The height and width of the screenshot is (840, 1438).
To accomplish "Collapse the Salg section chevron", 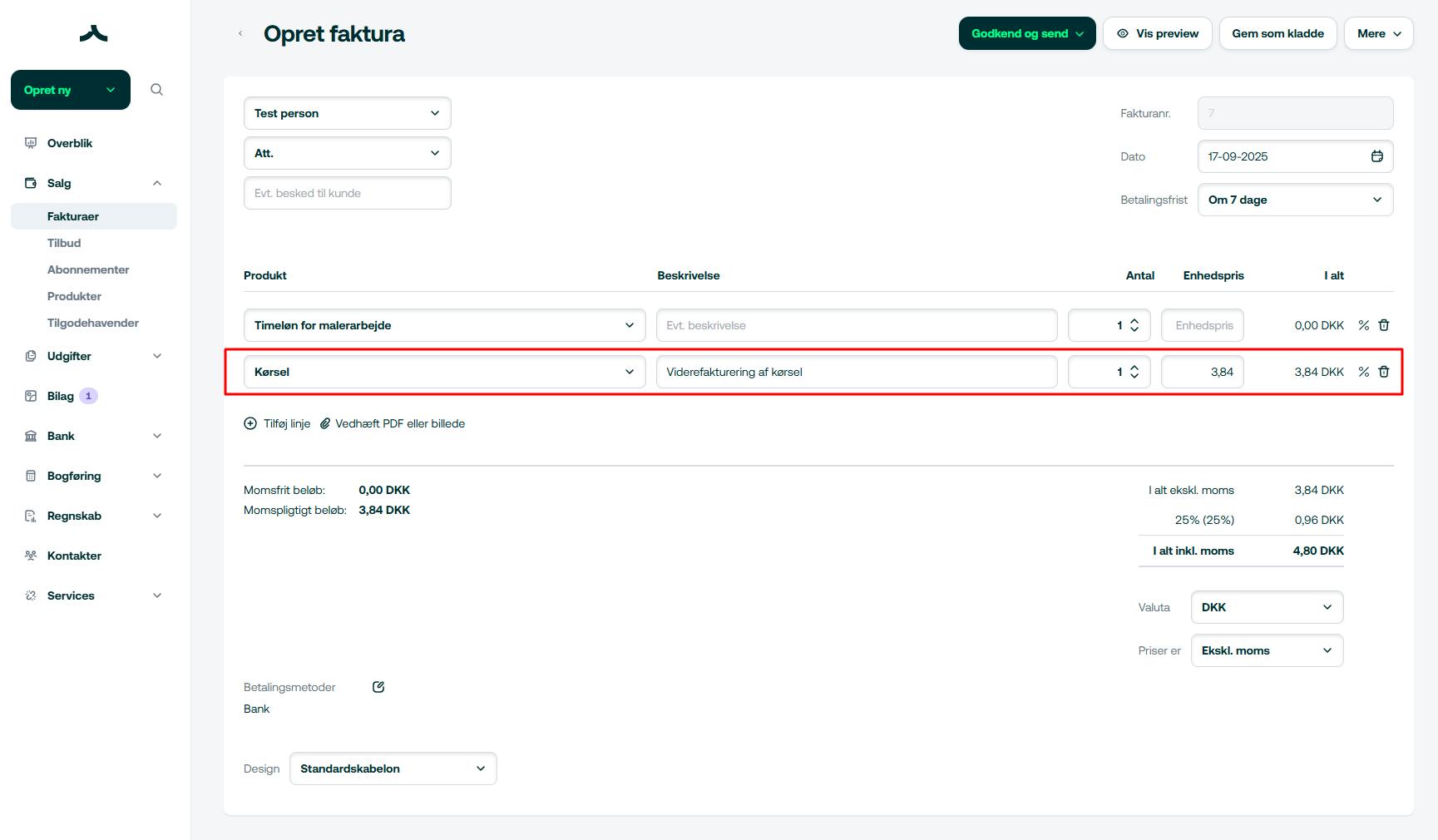I will pos(157,183).
